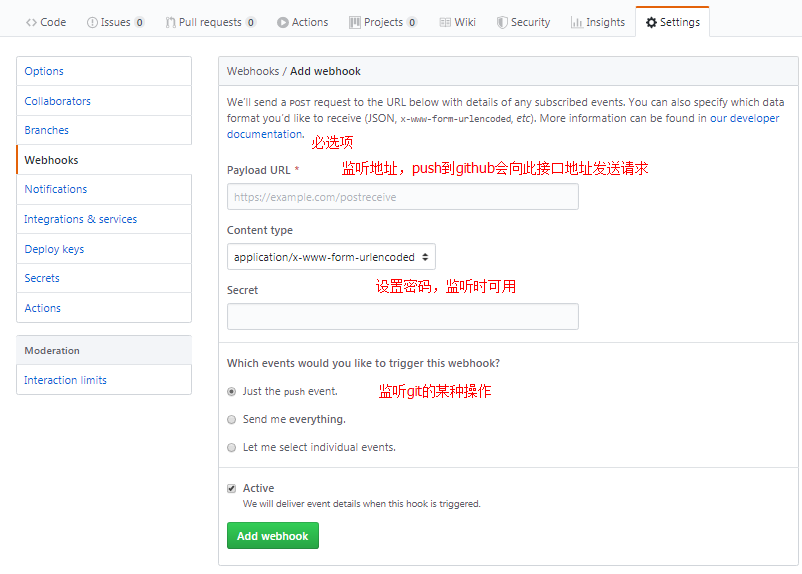Click the Pull requests count badge
The height and width of the screenshot is (574, 802).
250,23
